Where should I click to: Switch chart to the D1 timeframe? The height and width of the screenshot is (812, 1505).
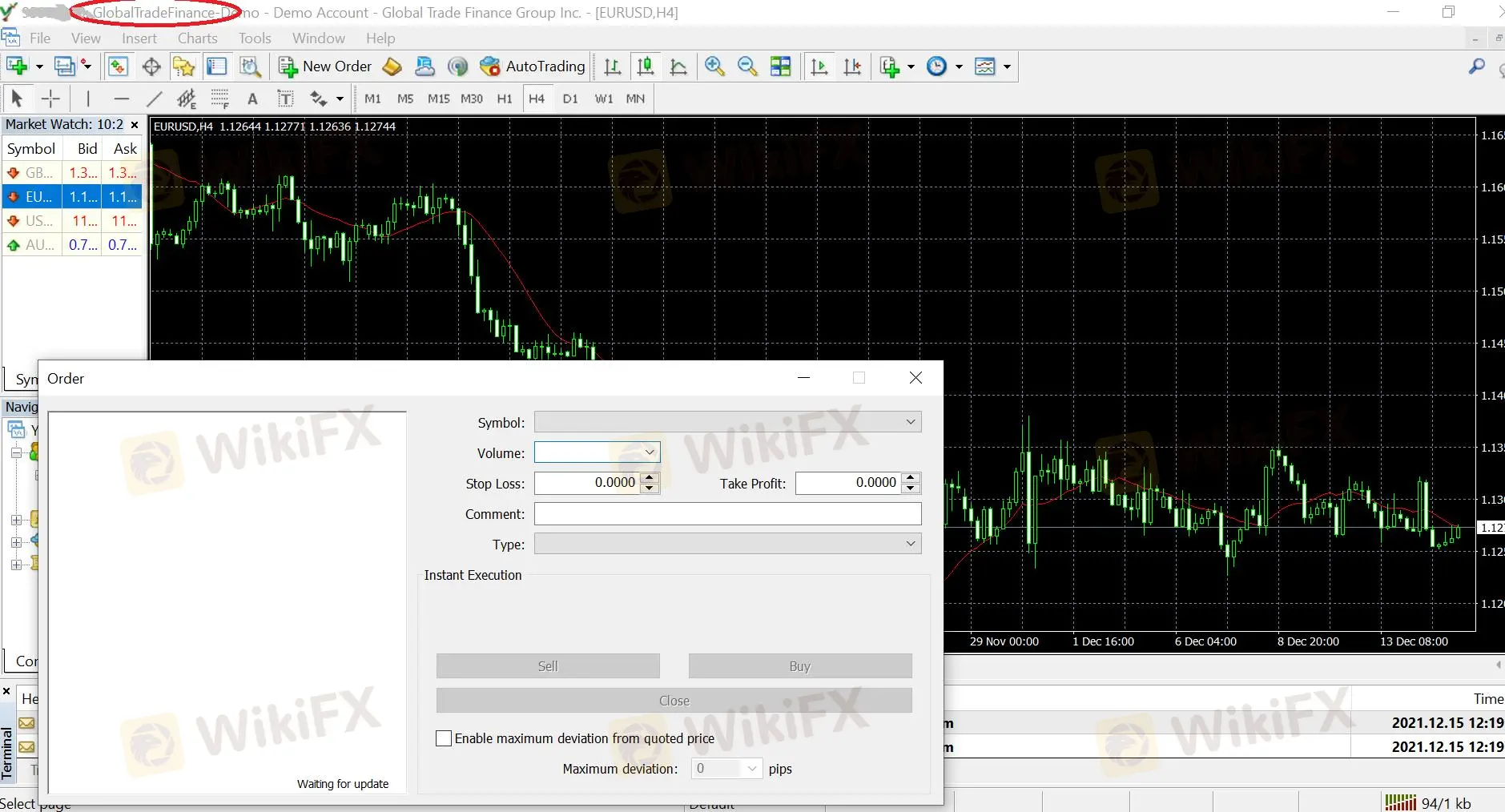tap(569, 98)
